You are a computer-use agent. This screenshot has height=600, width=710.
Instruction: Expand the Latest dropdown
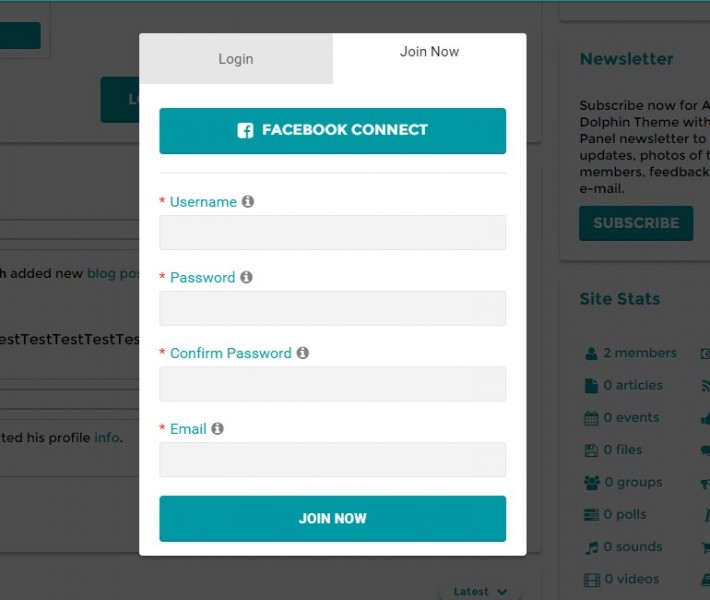point(480,591)
